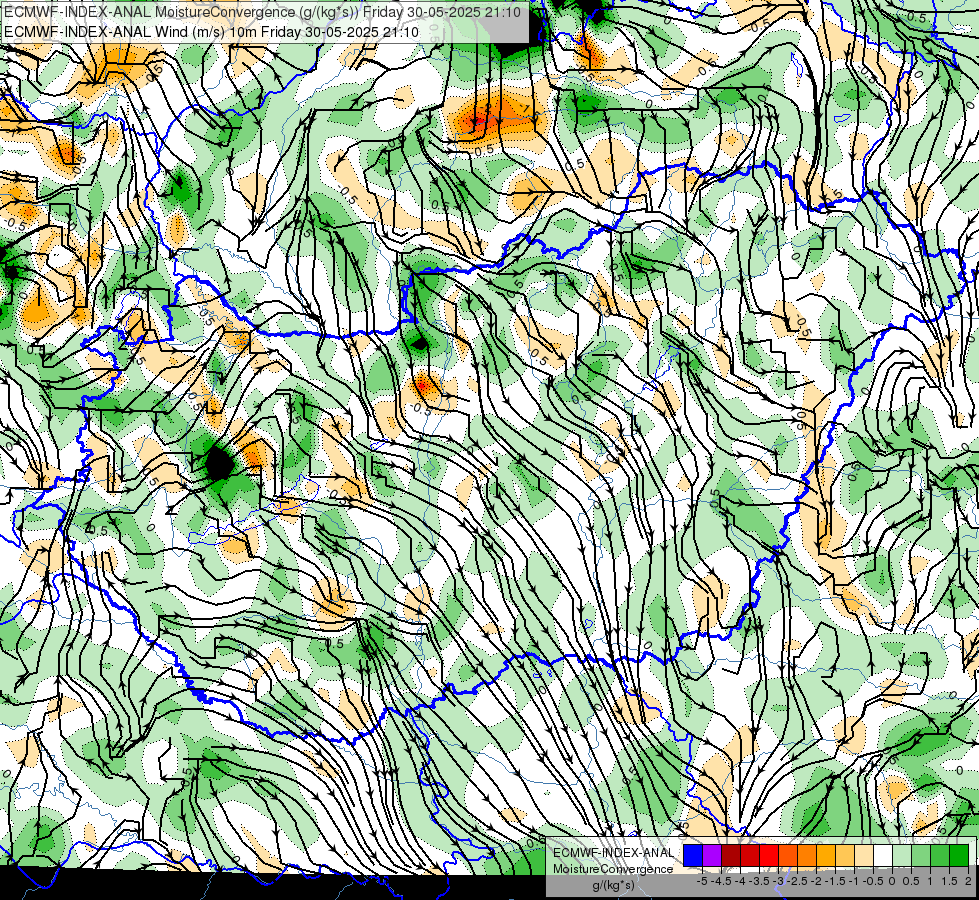The height and width of the screenshot is (900, 979).
Task: Click the amber swatch between -1.5 and -1
Action: point(825,856)
